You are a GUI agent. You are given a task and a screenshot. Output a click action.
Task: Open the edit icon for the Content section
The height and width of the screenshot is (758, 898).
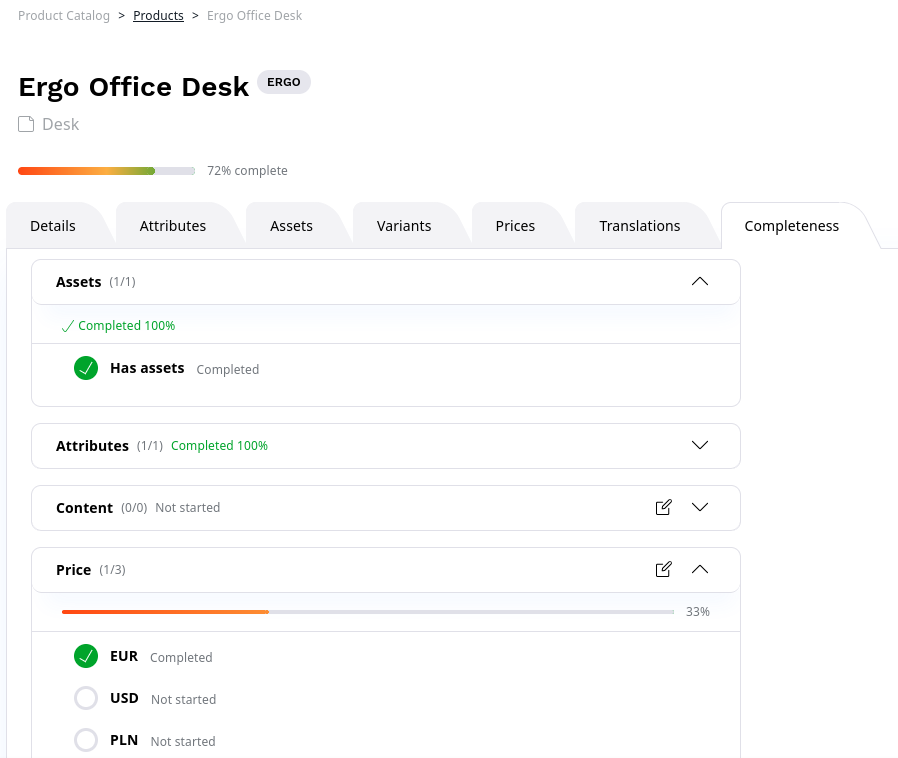click(663, 507)
